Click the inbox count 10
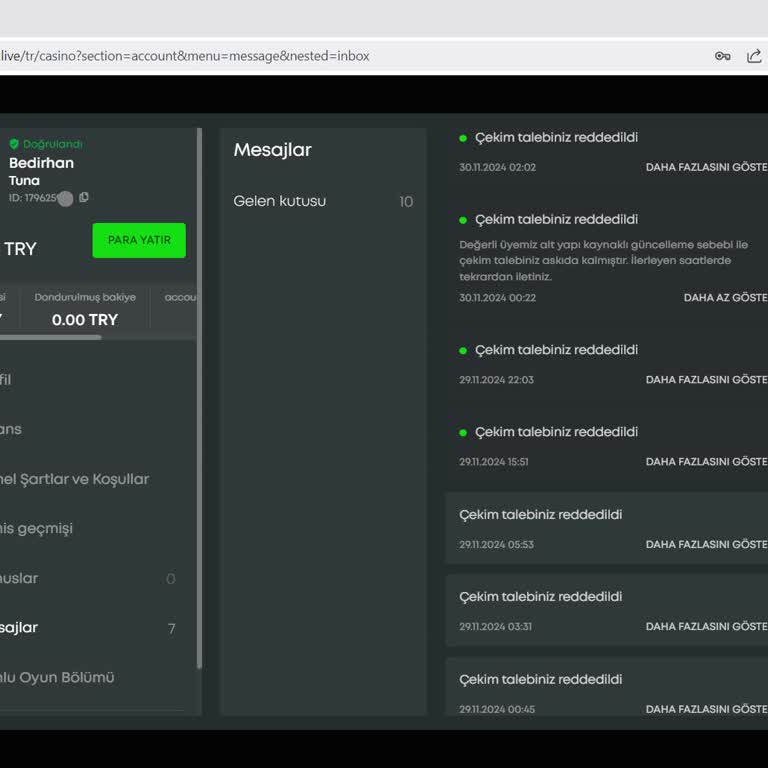Screen dimensions: 768x768 [406, 202]
